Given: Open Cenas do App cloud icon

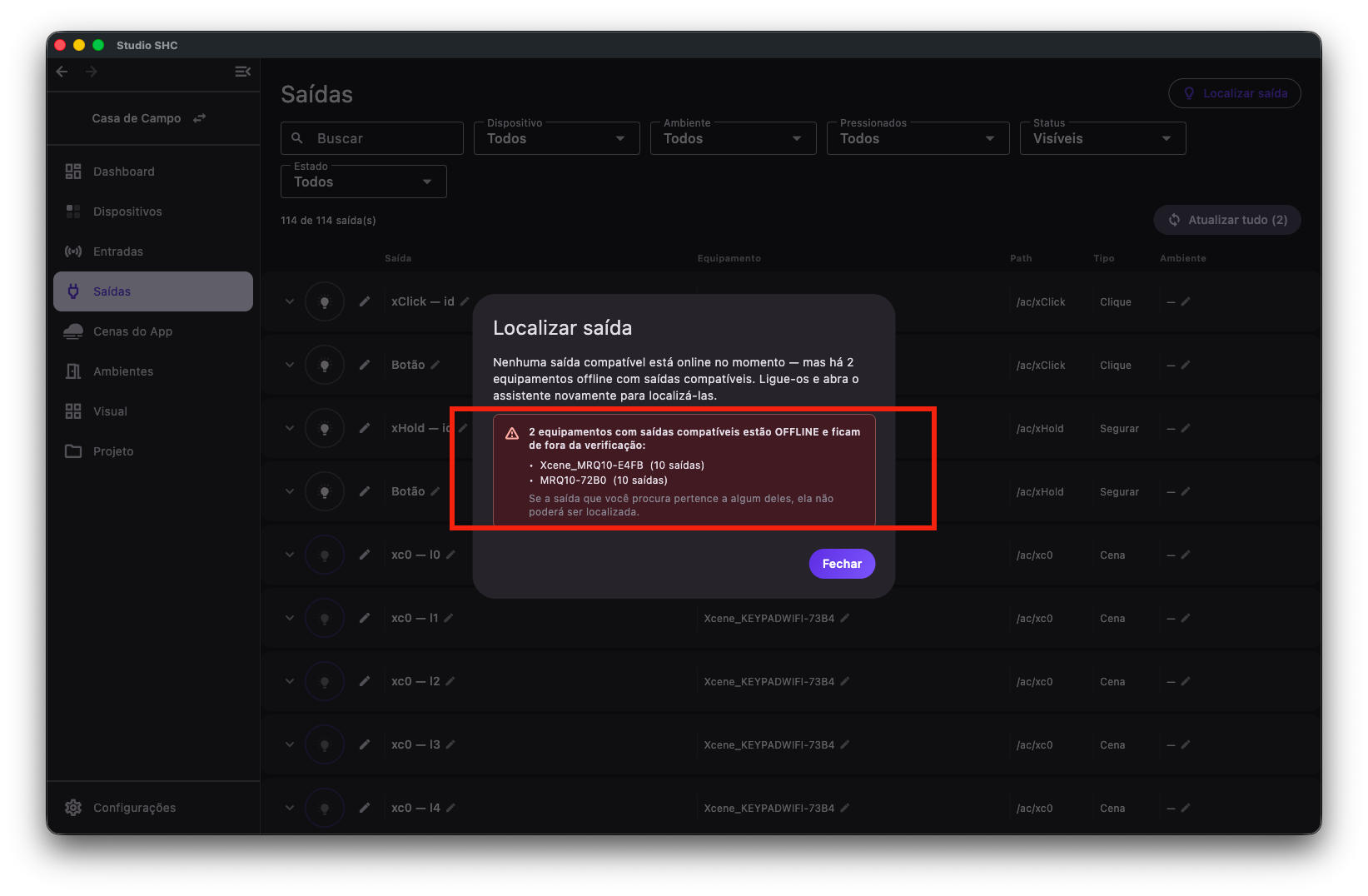Looking at the screenshot, I should coord(73,331).
